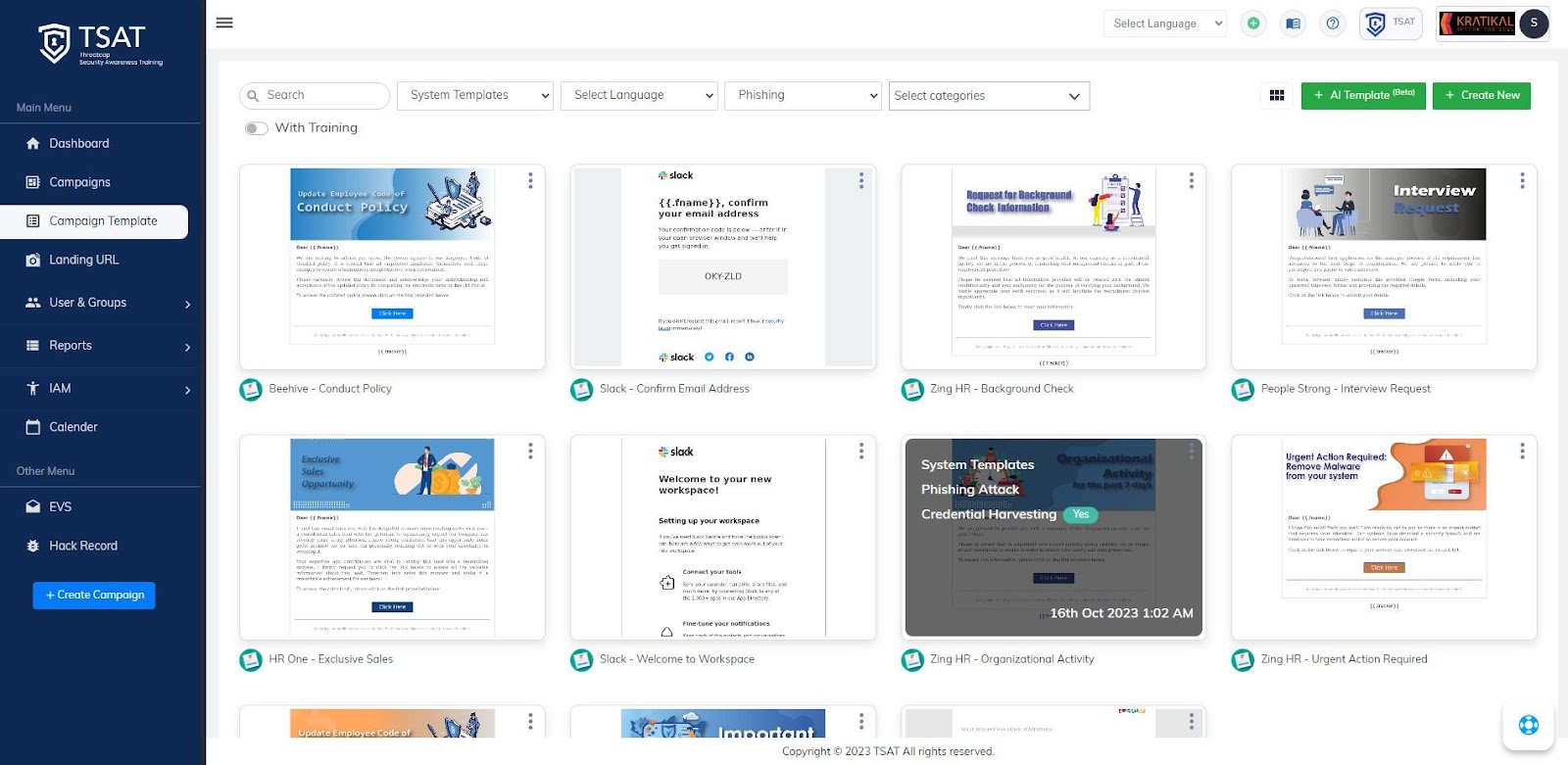Click the green plus circle icon in header

click(x=1253, y=24)
